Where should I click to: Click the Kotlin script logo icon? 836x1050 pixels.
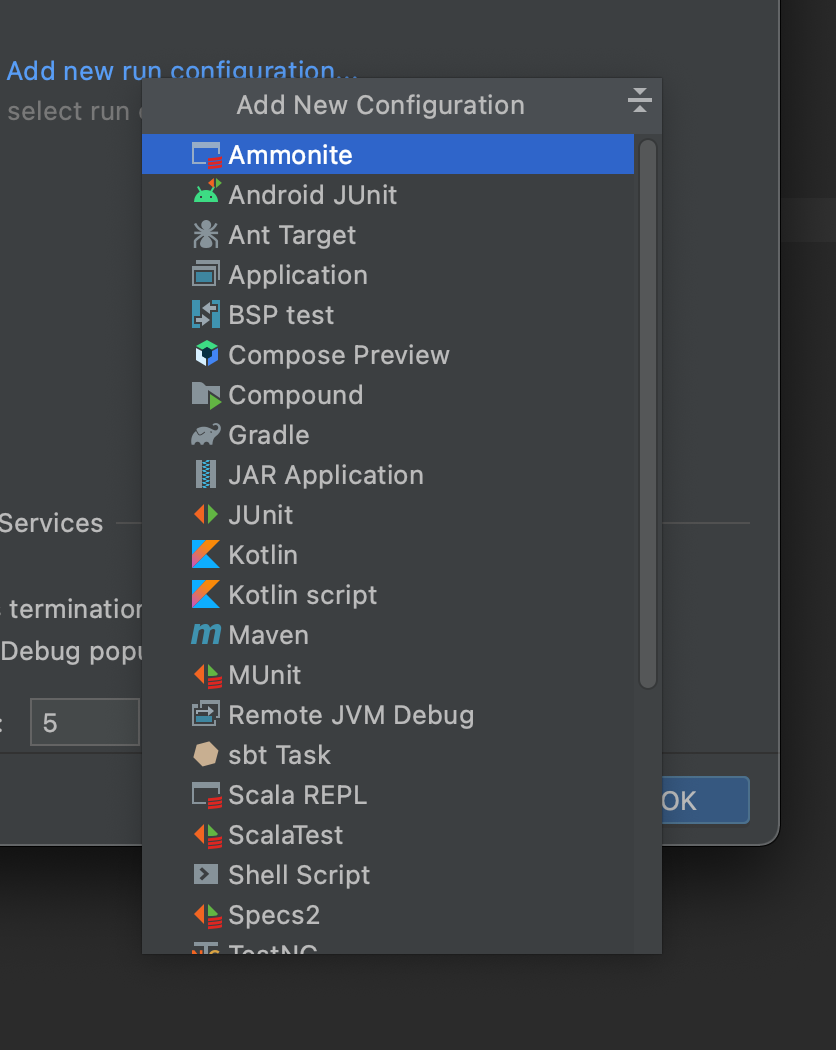(x=206, y=595)
